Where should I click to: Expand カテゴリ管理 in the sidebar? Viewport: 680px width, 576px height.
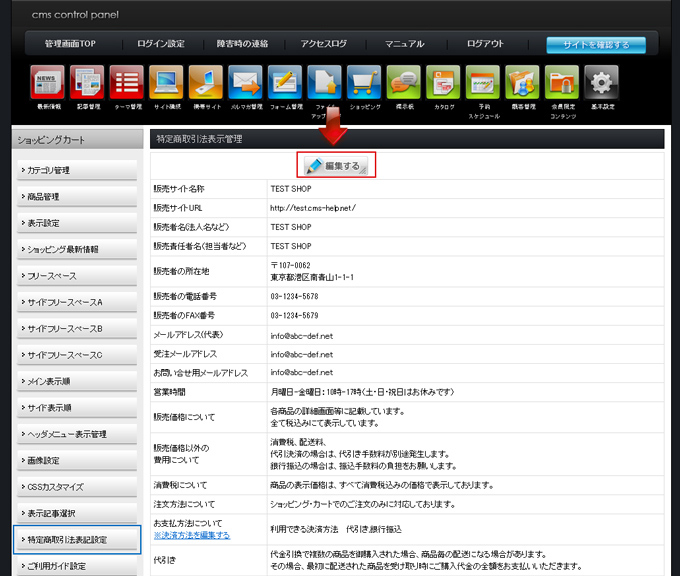coord(75,170)
